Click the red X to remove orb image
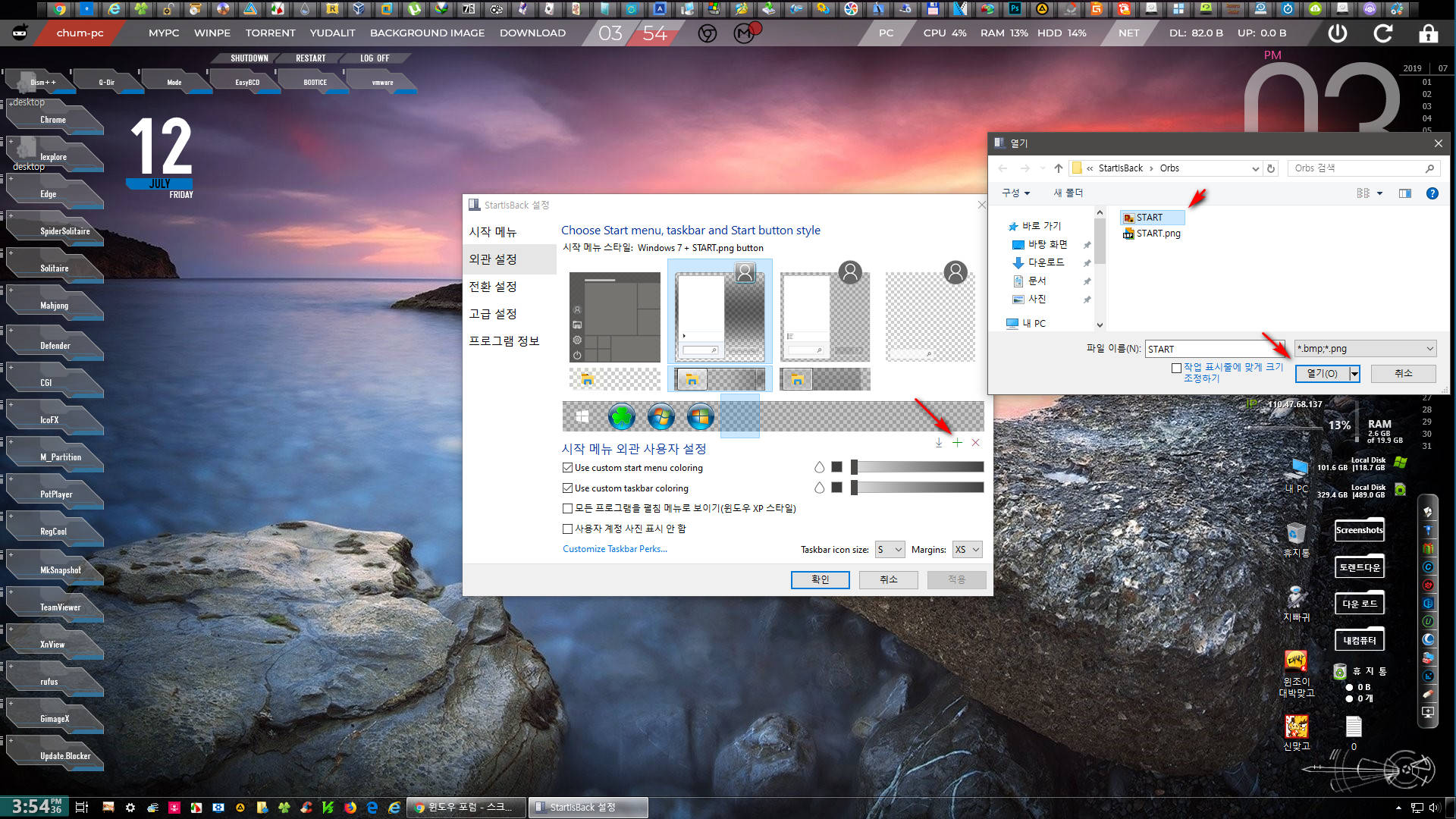 pyautogui.click(x=976, y=443)
